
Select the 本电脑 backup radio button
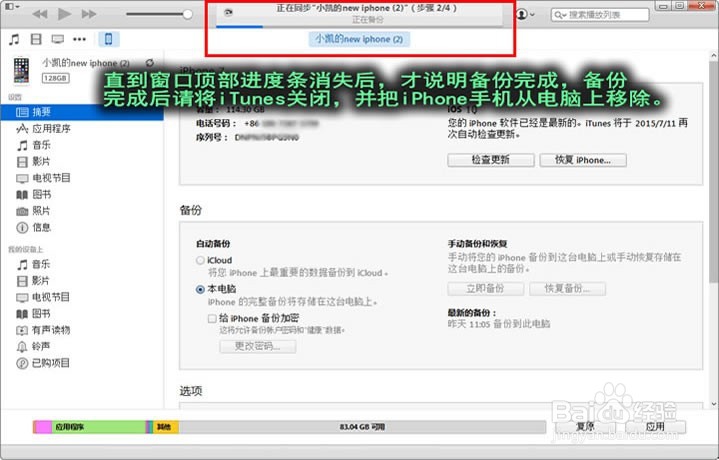pyautogui.click(x=200, y=289)
